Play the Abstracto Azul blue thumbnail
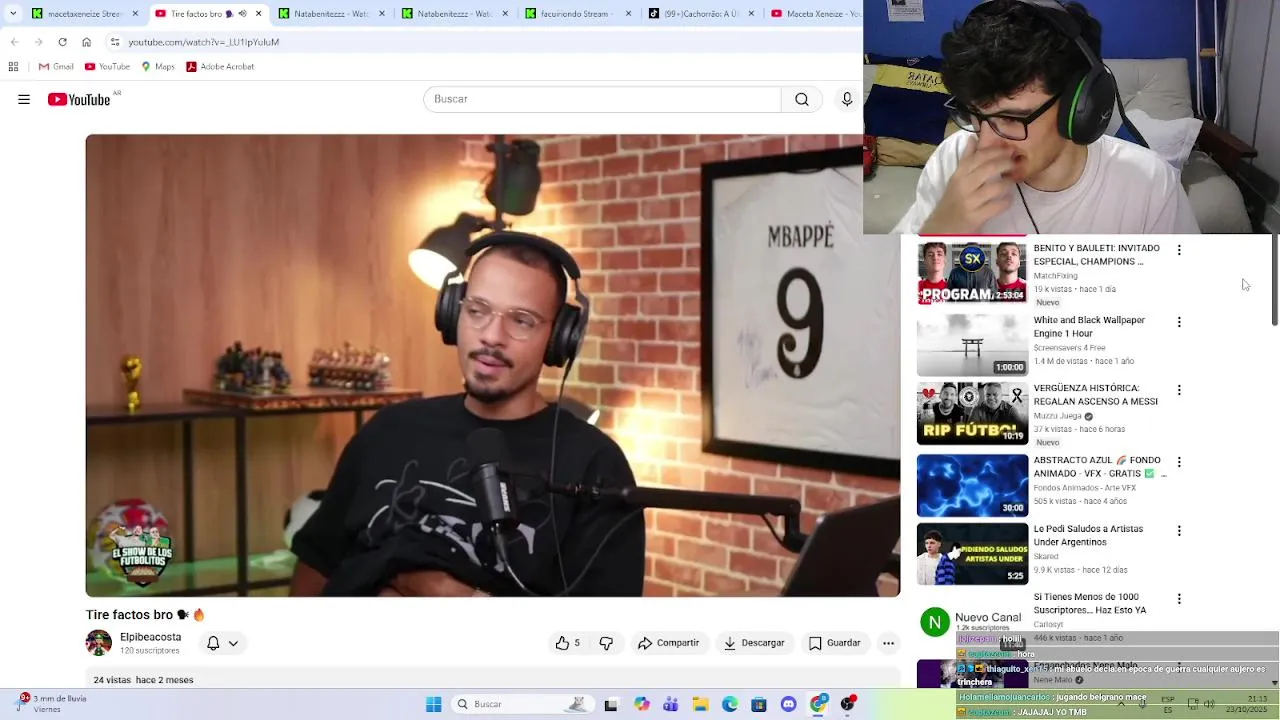1280x720 pixels. coord(972,486)
